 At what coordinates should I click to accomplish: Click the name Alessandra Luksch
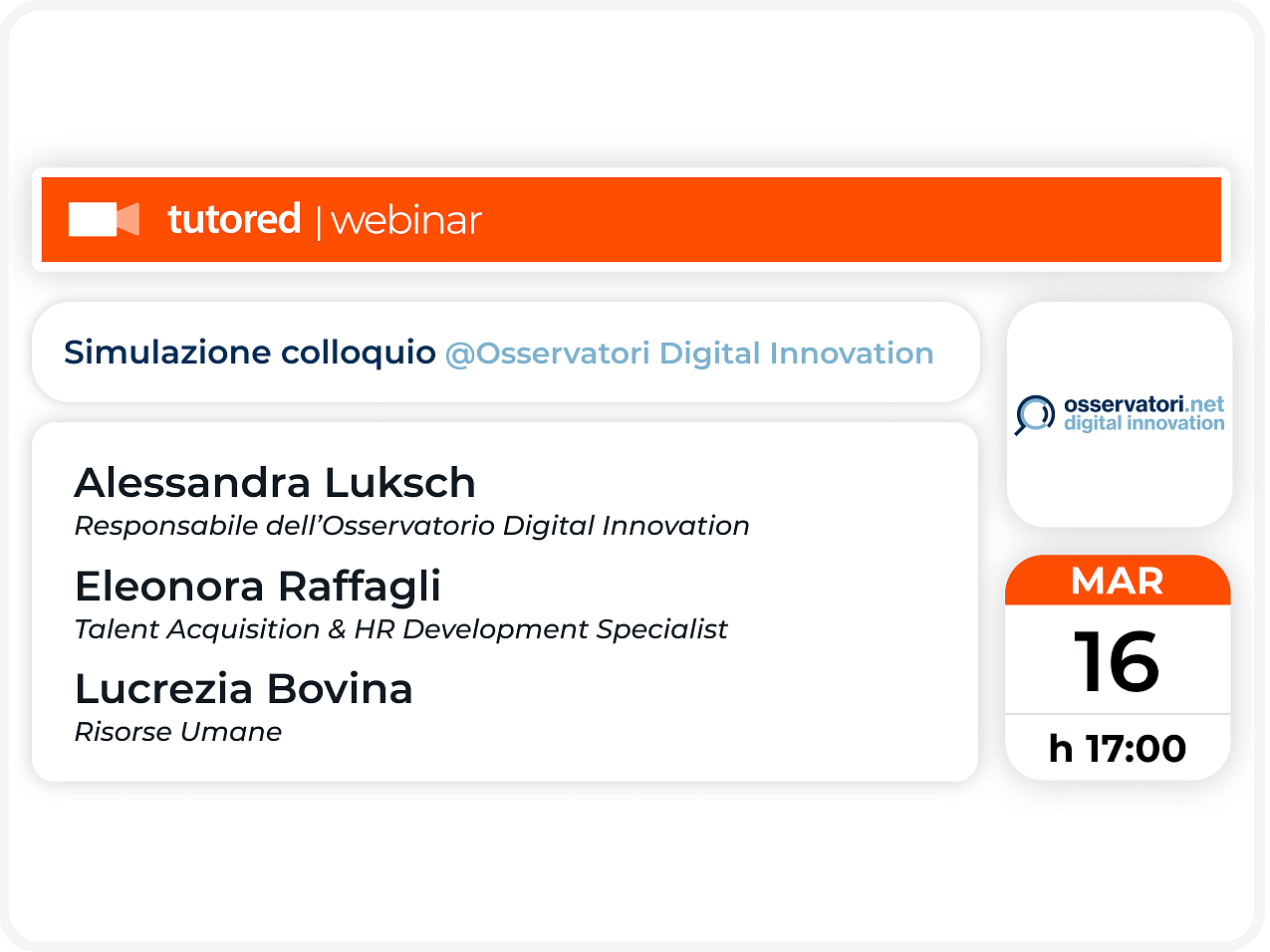[275, 483]
